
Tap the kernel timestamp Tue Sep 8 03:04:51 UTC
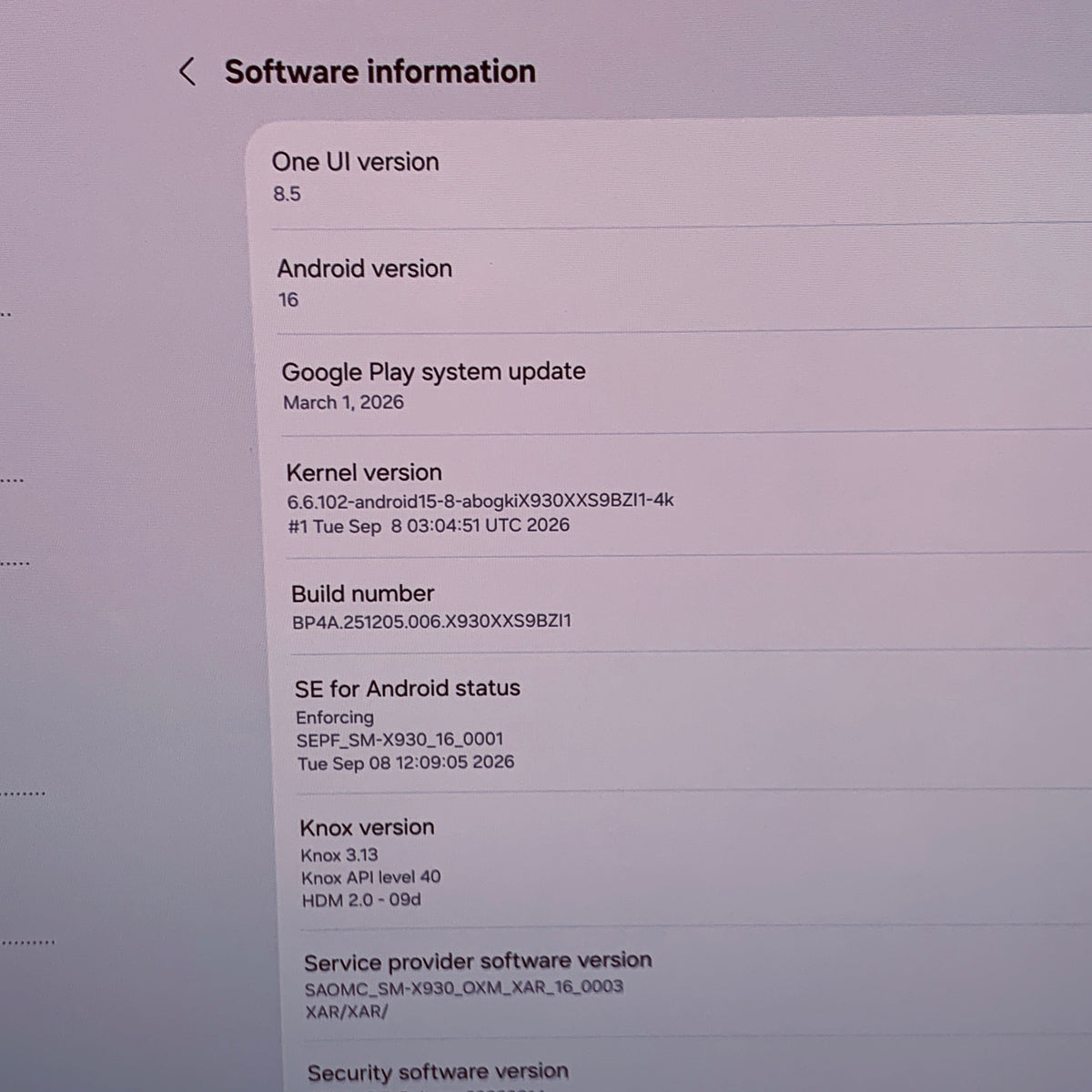pos(429,525)
